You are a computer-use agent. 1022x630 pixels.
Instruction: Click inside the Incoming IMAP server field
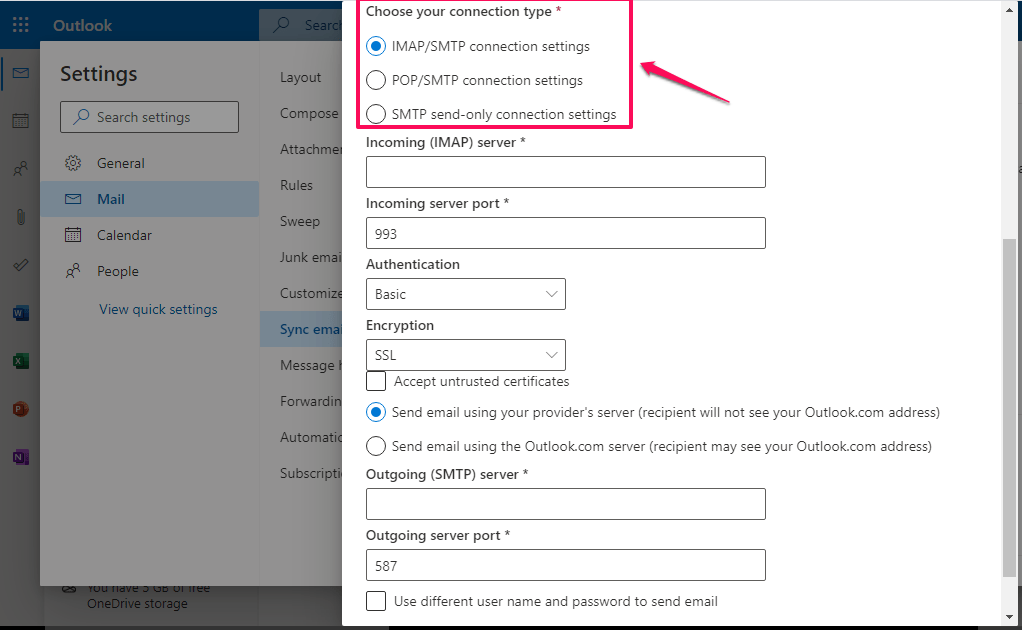coord(565,172)
